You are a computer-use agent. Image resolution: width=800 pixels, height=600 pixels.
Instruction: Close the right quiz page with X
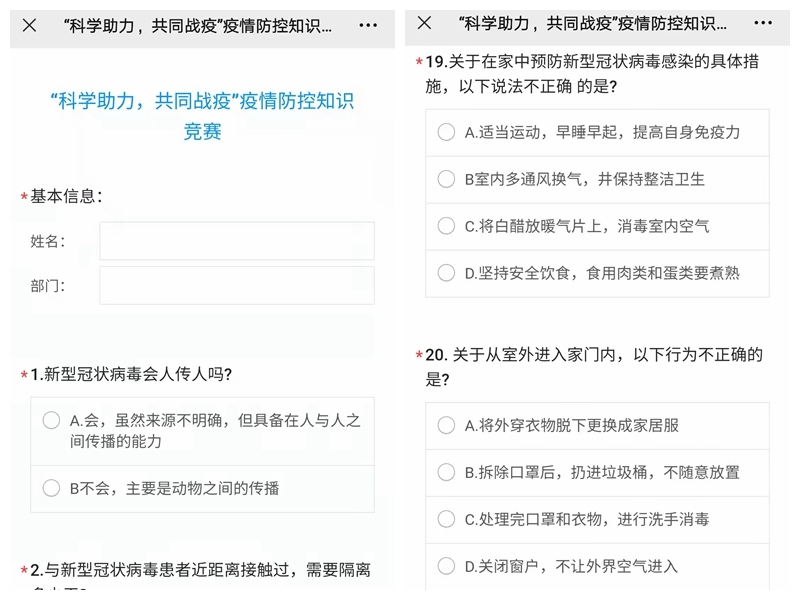pyautogui.click(x=424, y=23)
